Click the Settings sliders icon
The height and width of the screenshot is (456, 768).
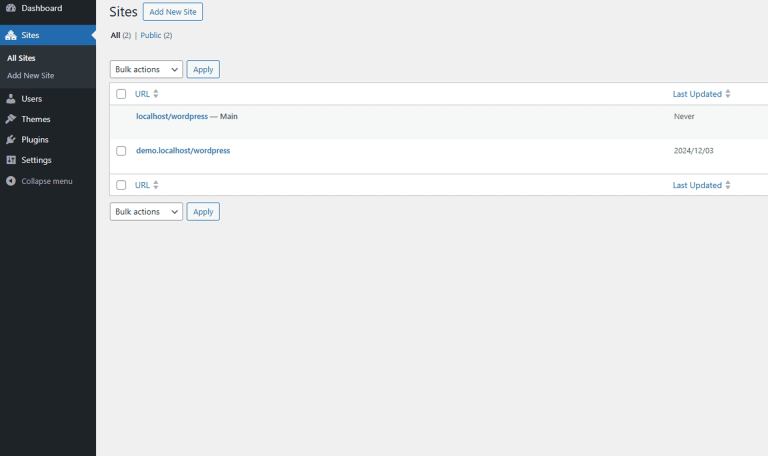pos(11,160)
